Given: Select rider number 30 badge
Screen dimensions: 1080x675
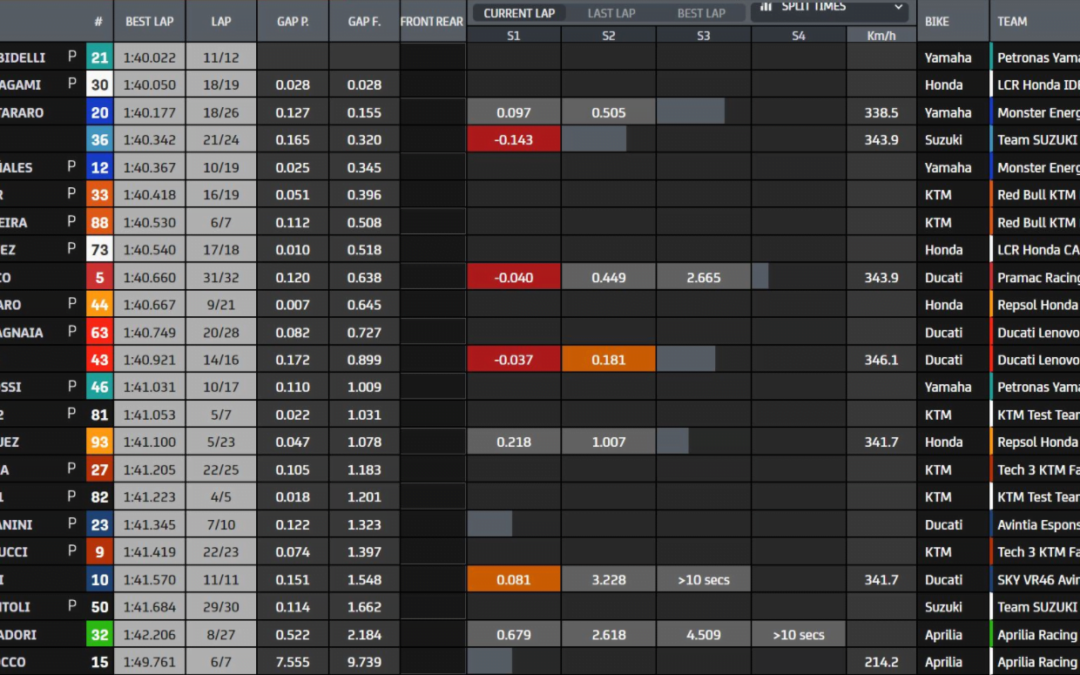Looking at the screenshot, I should (x=99, y=85).
